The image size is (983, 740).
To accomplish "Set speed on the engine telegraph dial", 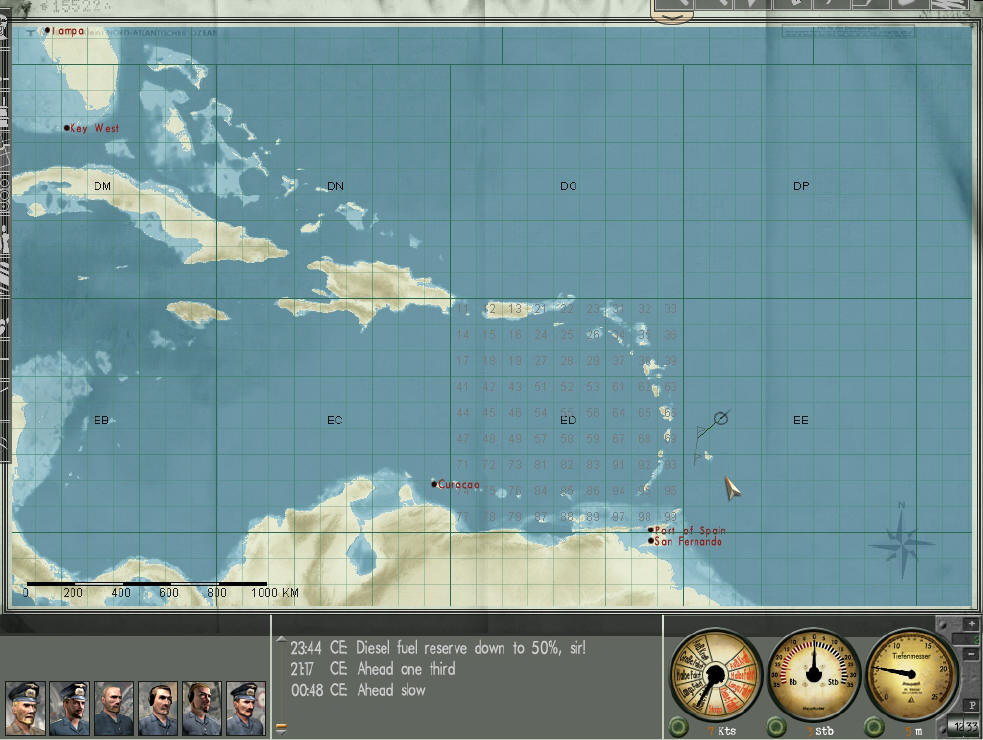I will tap(715, 674).
